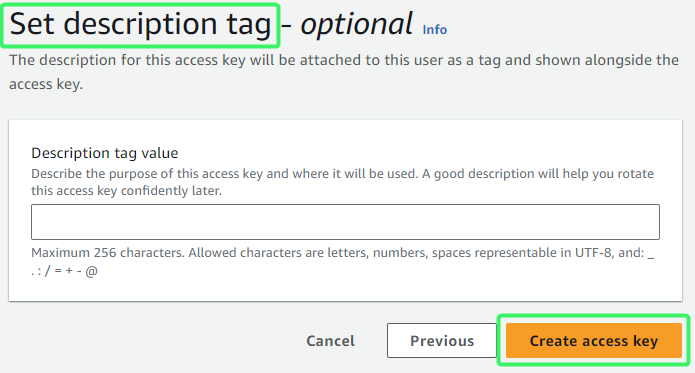Click the 'Maximum 256 characters' constraint text
The height and width of the screenshot is (373, 695).
[107, 253]
